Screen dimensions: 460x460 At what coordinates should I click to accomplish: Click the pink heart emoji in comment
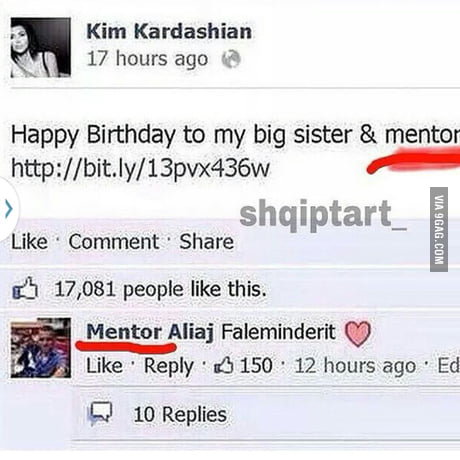[x=357, y=334]
